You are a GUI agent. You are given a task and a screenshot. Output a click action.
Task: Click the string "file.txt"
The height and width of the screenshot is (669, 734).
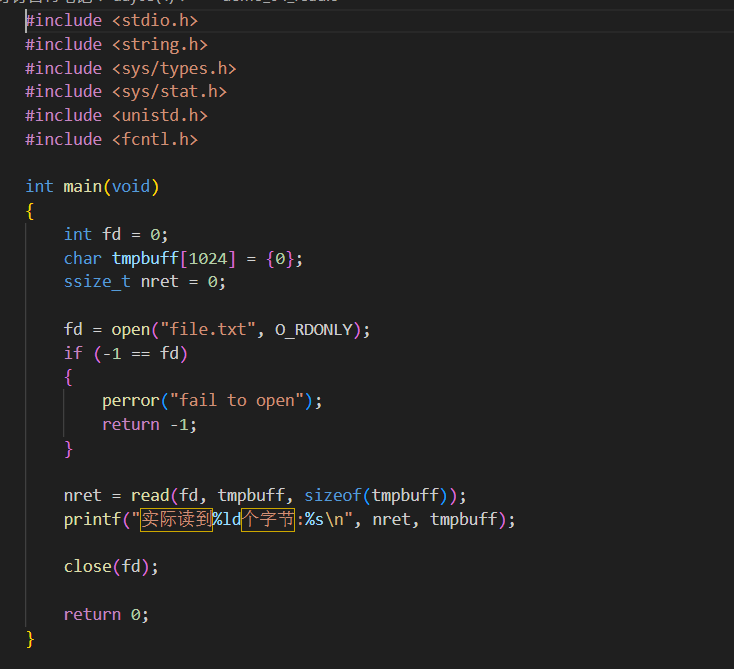[x=208, y=330]
